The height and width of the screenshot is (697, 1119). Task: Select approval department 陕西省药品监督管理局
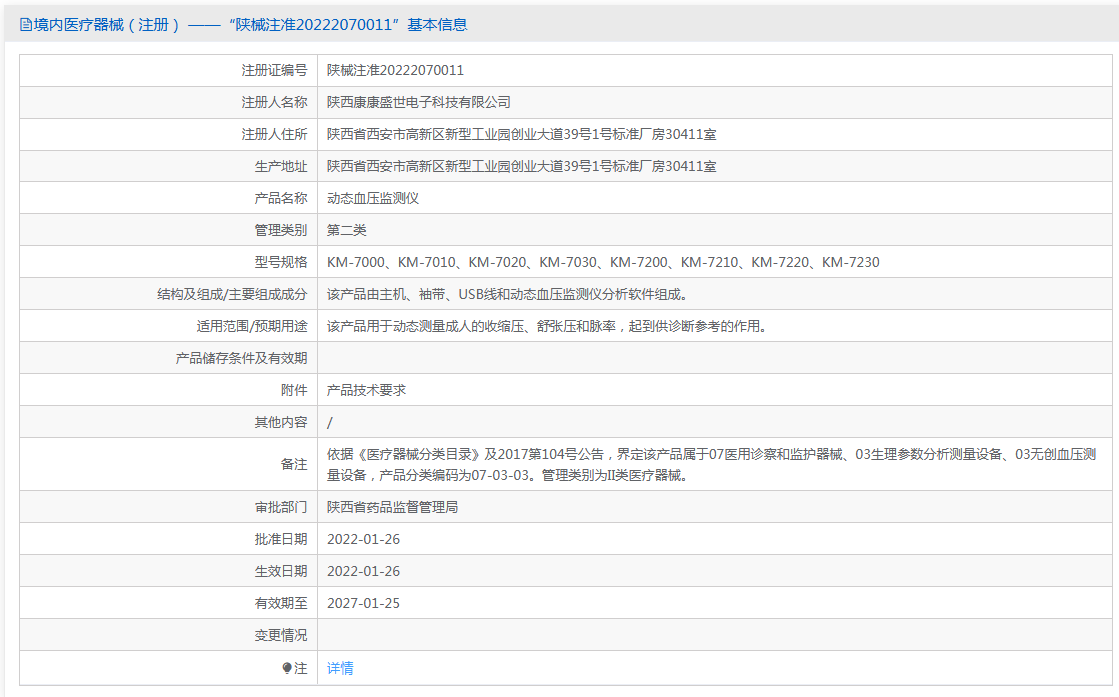click(x=393, y=507)
